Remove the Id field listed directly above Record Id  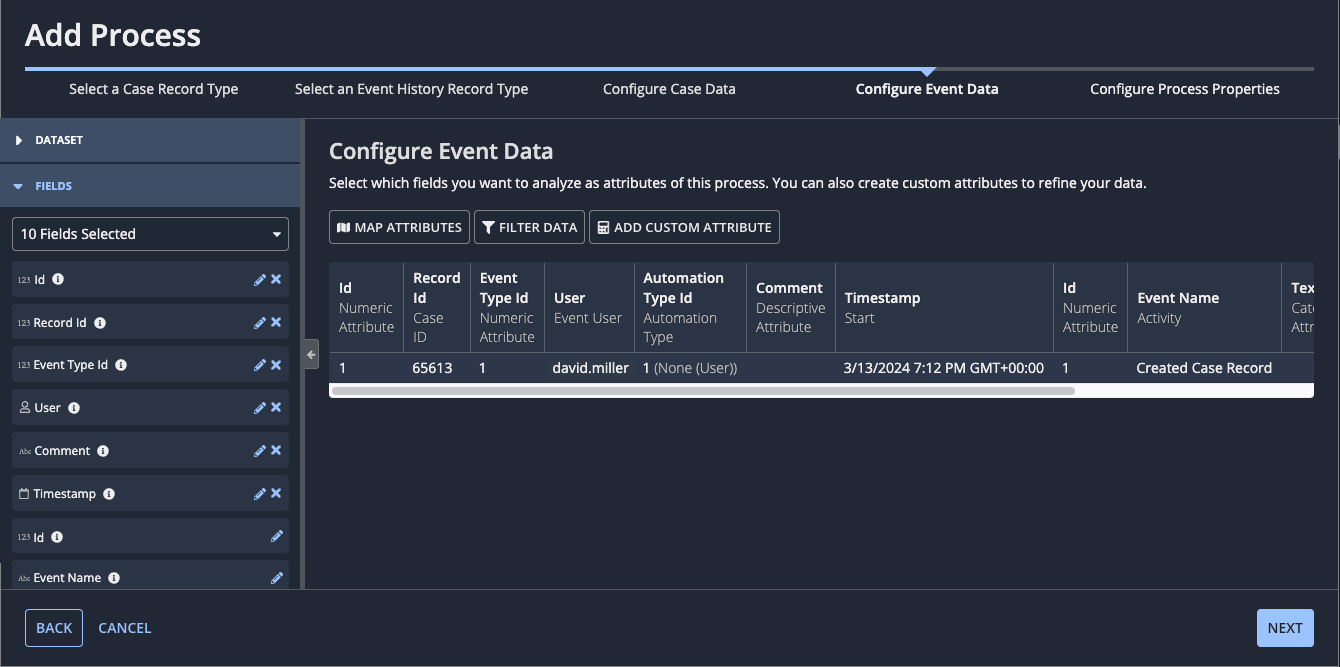[x=276, y=280]
